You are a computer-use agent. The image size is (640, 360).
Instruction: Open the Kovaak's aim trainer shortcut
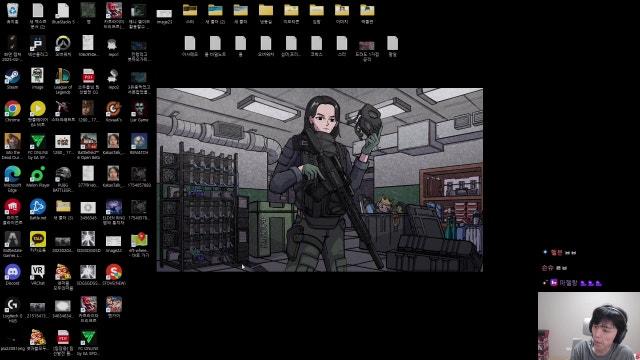113,111
